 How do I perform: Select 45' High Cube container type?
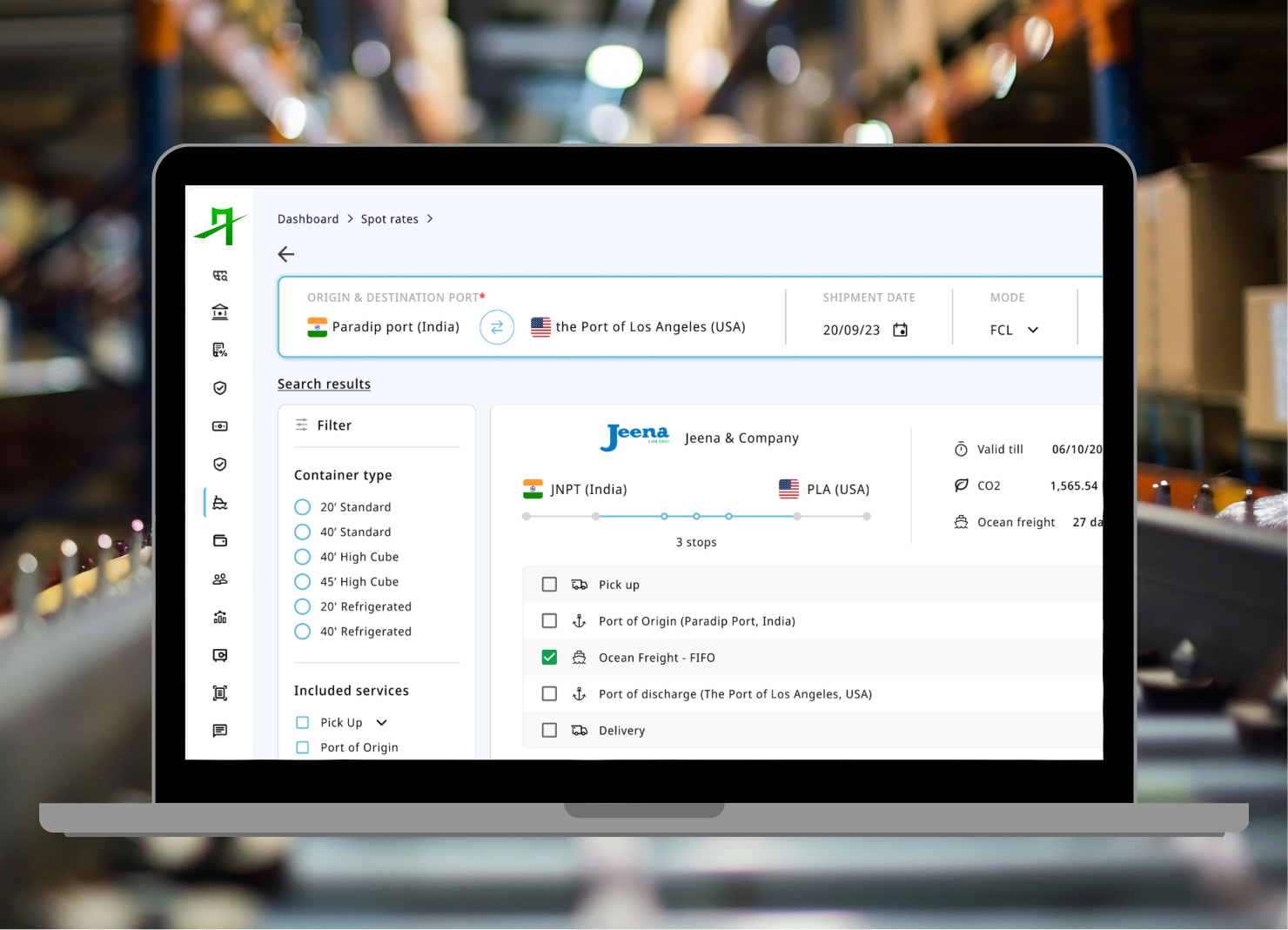click(x=303, y=581)
